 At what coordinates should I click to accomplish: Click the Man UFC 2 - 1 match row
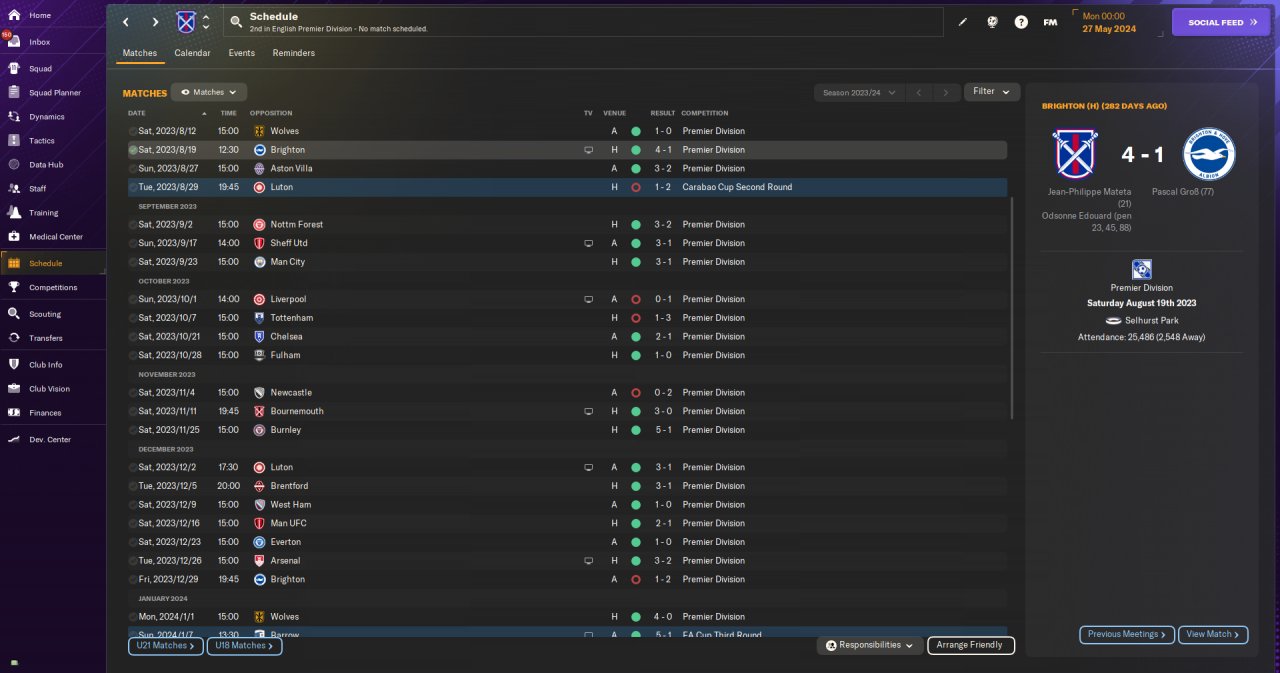point(567,523)
